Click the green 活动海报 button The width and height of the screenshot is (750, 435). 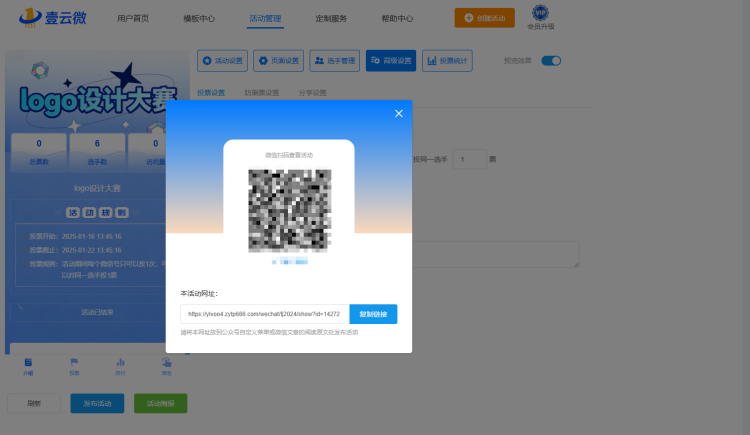(x=160, y=403)
